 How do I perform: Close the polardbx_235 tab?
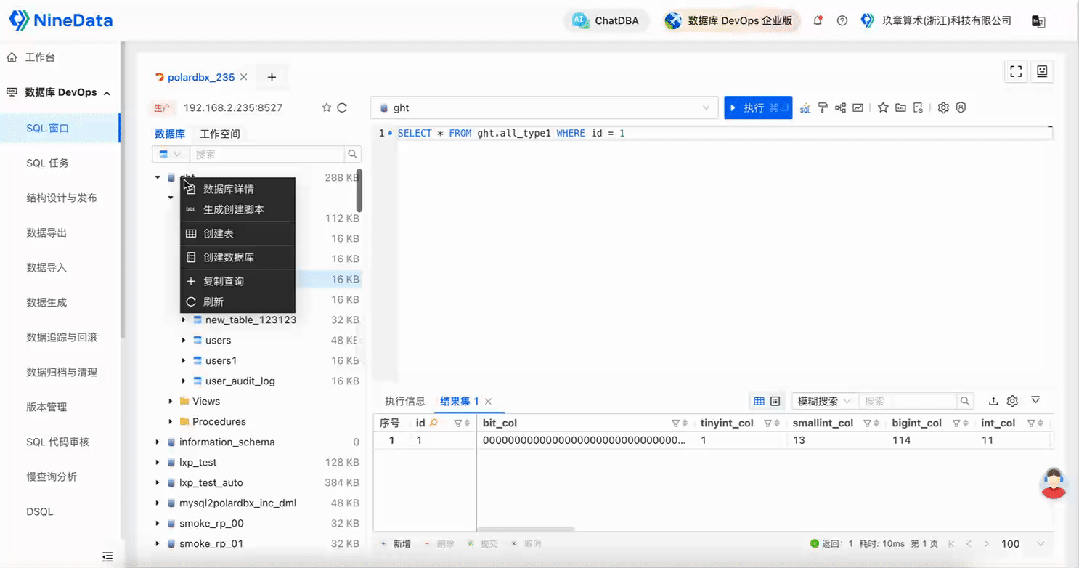pyautogui.click(x=244, y=77)
